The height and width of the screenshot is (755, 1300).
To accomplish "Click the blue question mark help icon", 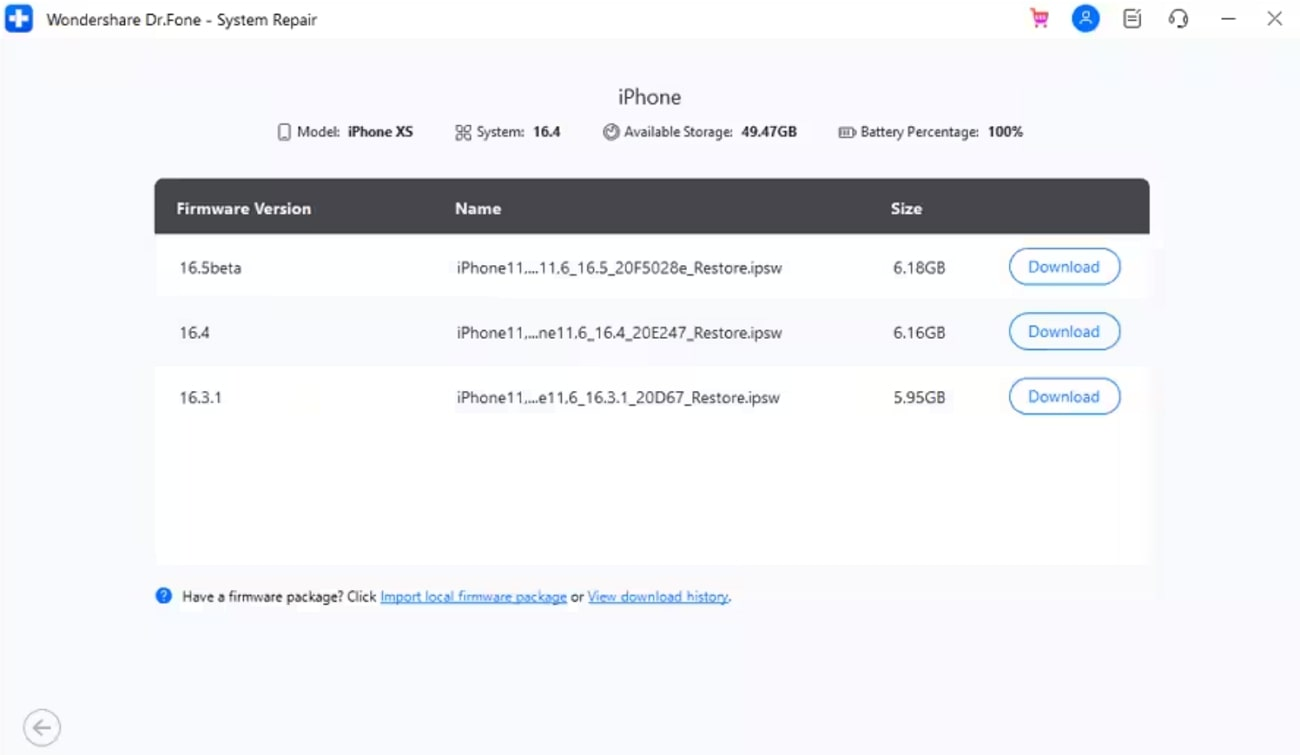I will coord(164,596).
